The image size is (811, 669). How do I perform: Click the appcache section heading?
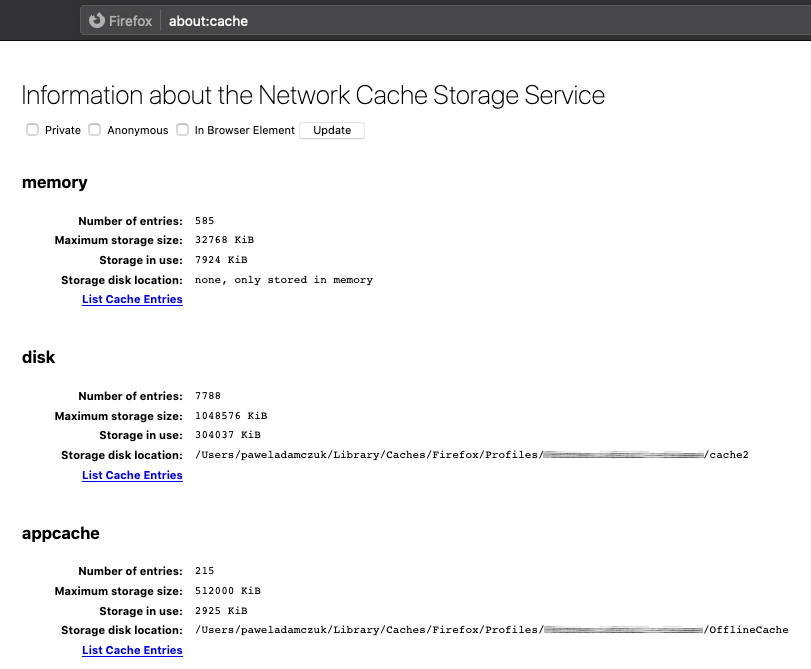(x=61, y=533)
